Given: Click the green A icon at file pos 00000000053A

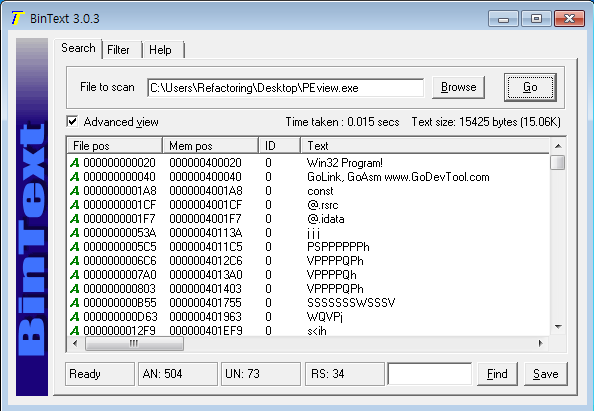Looking at the screenshot, I should tap(75, 233).
